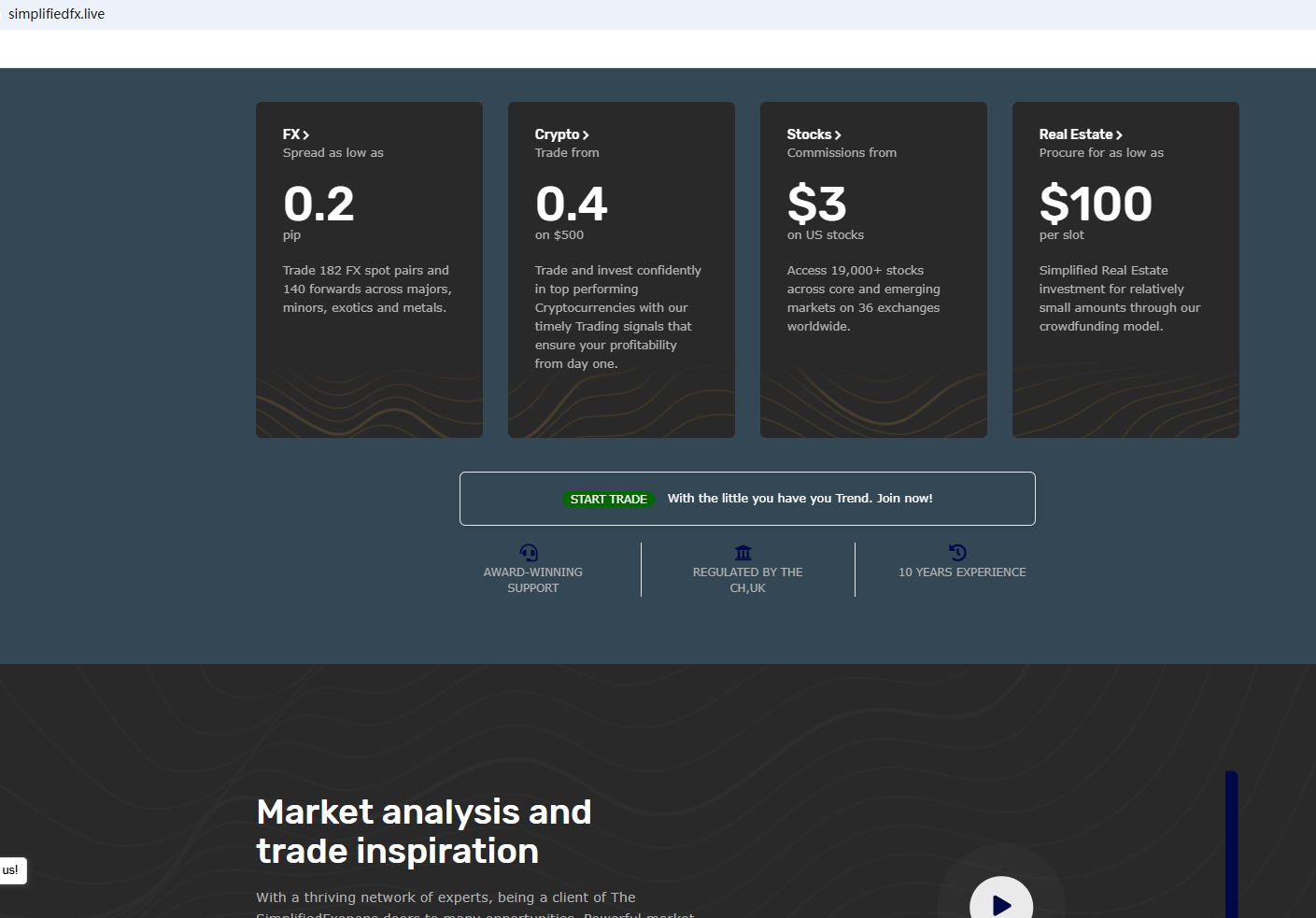The height and width of the screenshot is (918, 1316).
Task: Click 'Market analysis and trade inspiration' heading
Action: tap(424, 831)
